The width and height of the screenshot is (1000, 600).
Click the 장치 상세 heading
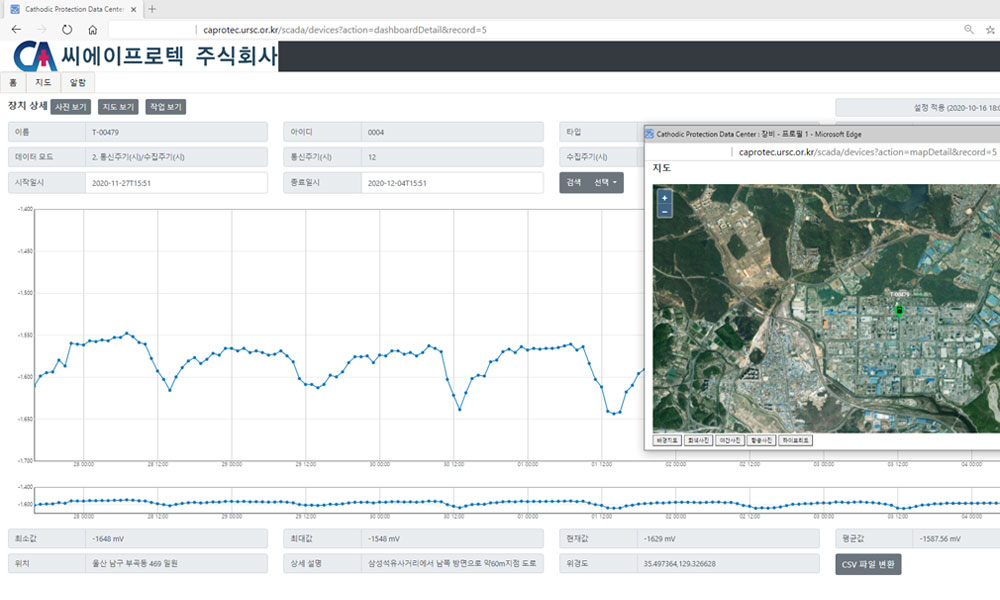click(x=27, y=106)
